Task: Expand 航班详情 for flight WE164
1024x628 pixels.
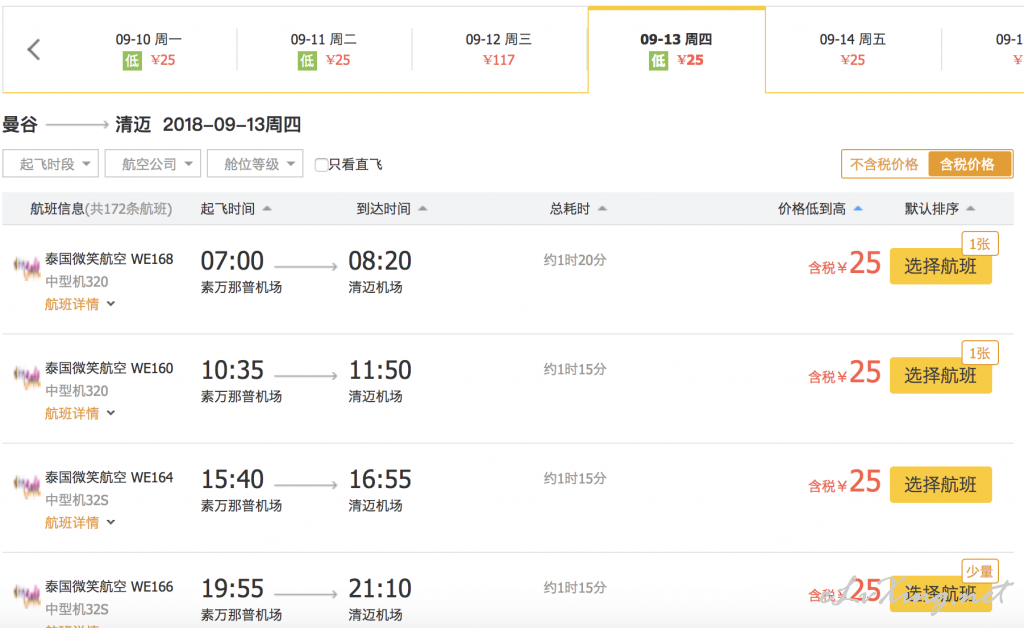Action: [80, 522]
